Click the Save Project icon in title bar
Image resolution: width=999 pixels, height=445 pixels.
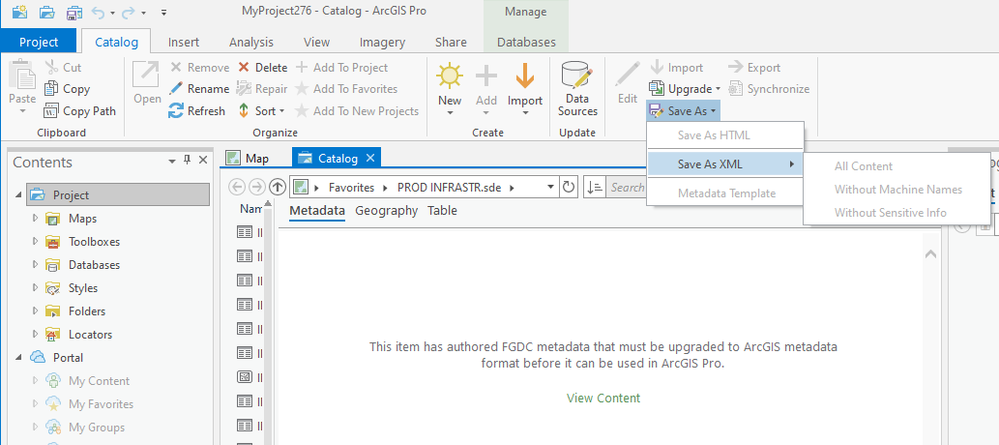pos(75,11)
